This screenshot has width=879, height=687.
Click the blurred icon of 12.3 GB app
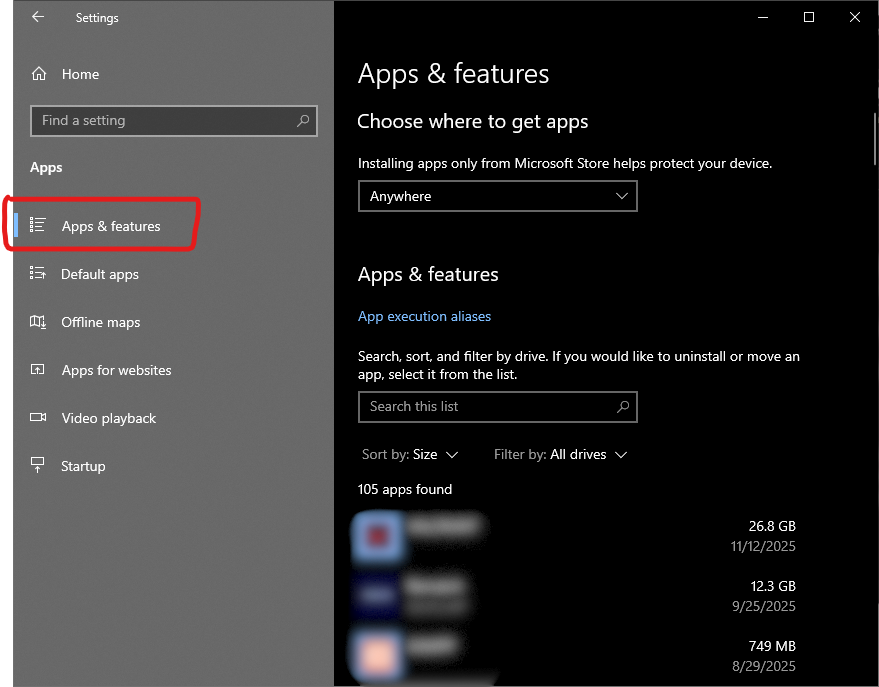coord(377,596)
